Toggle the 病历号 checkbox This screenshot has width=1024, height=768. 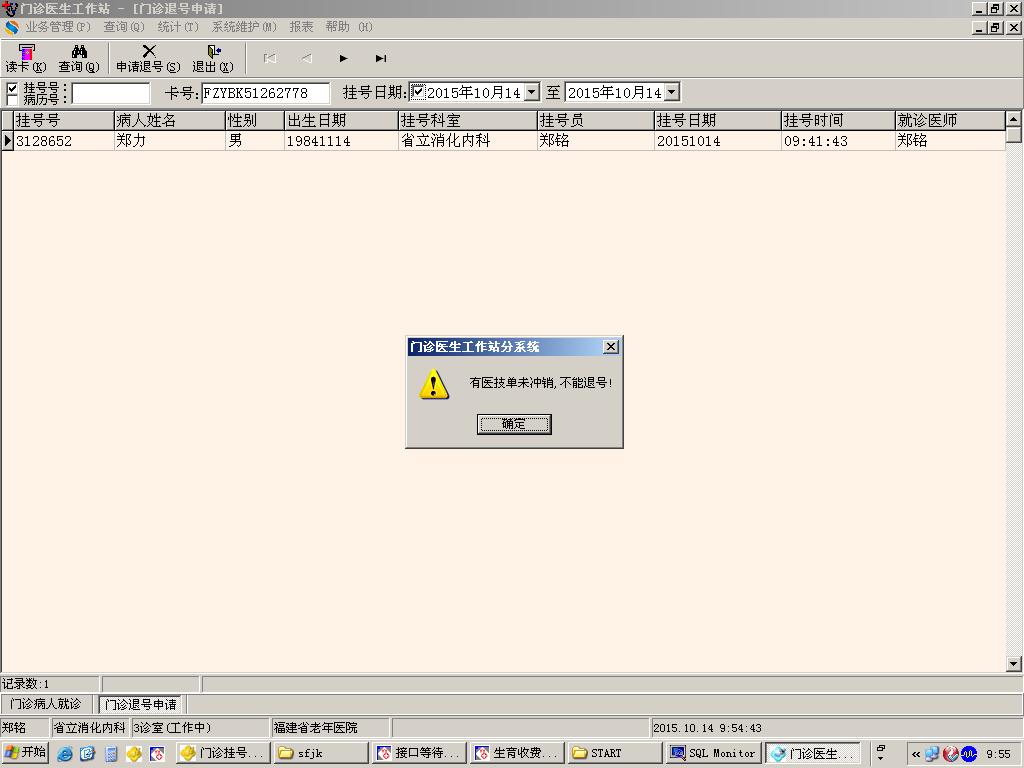click(12, 99)
